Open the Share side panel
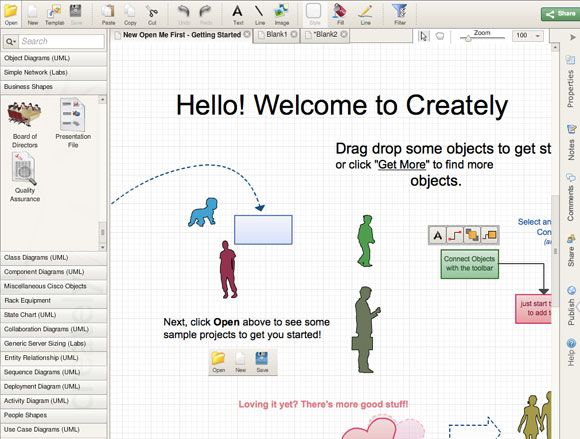The image size is (580, 439). [x=571, y=250]
